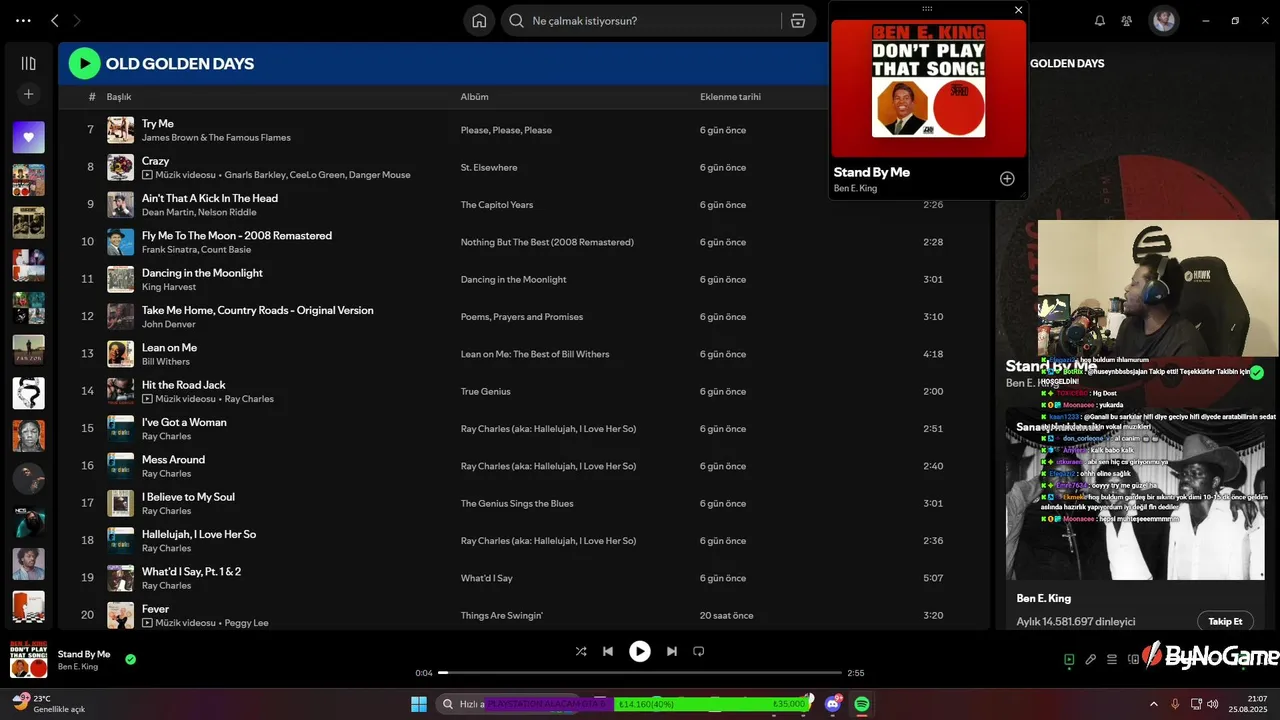Open Liked Songs in the sidebar

click(x=28, y=137)
